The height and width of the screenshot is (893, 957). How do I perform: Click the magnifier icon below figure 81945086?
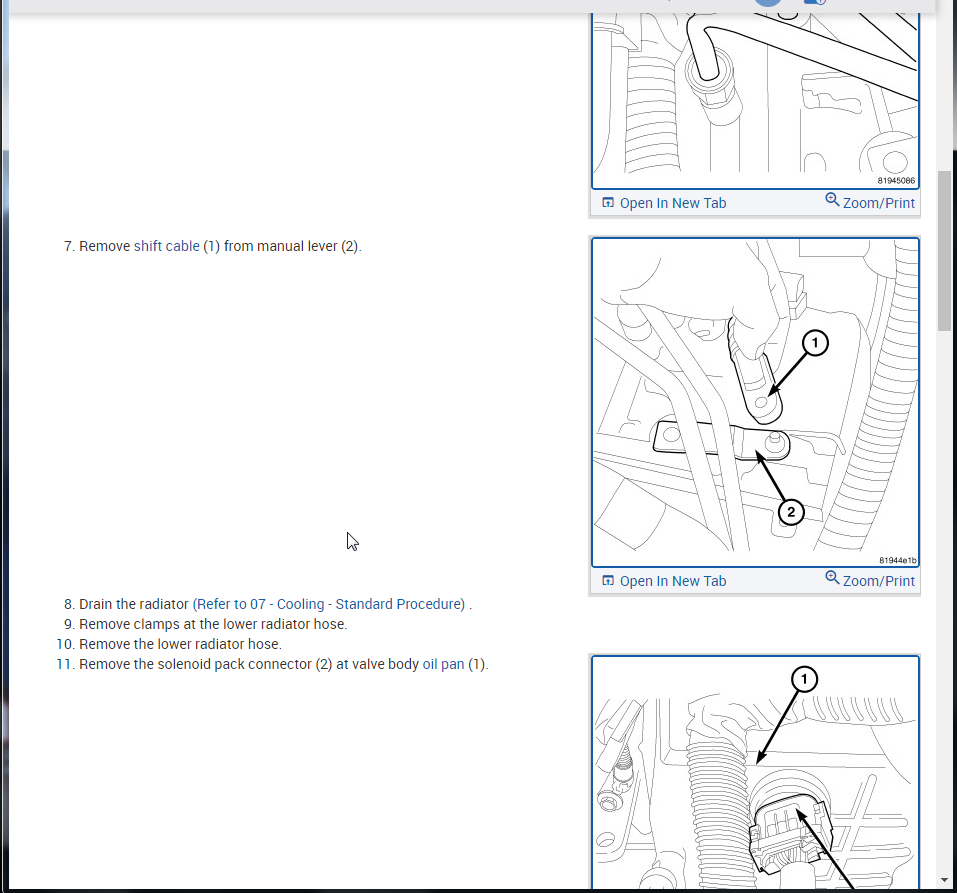(x=832, y=200)
